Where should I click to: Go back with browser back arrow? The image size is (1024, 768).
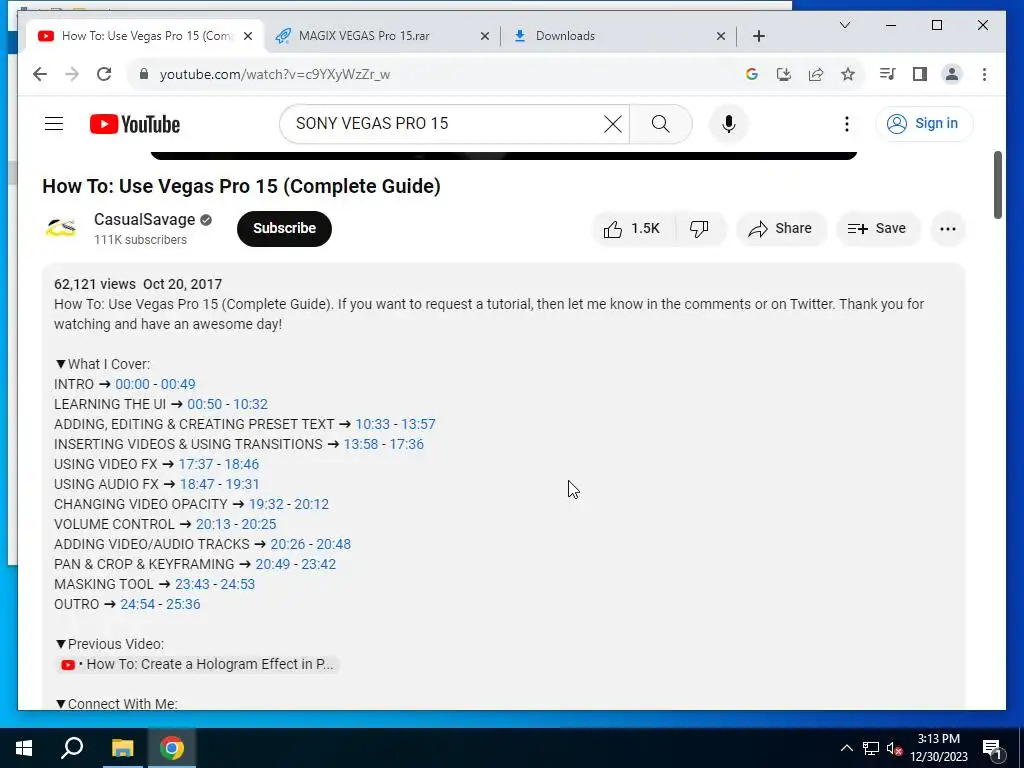click(x=40, y=74)
